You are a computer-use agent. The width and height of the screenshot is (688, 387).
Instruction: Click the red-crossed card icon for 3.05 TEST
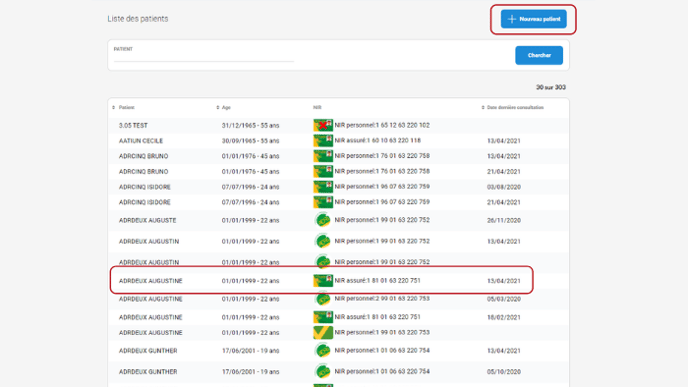pos(323,125)
